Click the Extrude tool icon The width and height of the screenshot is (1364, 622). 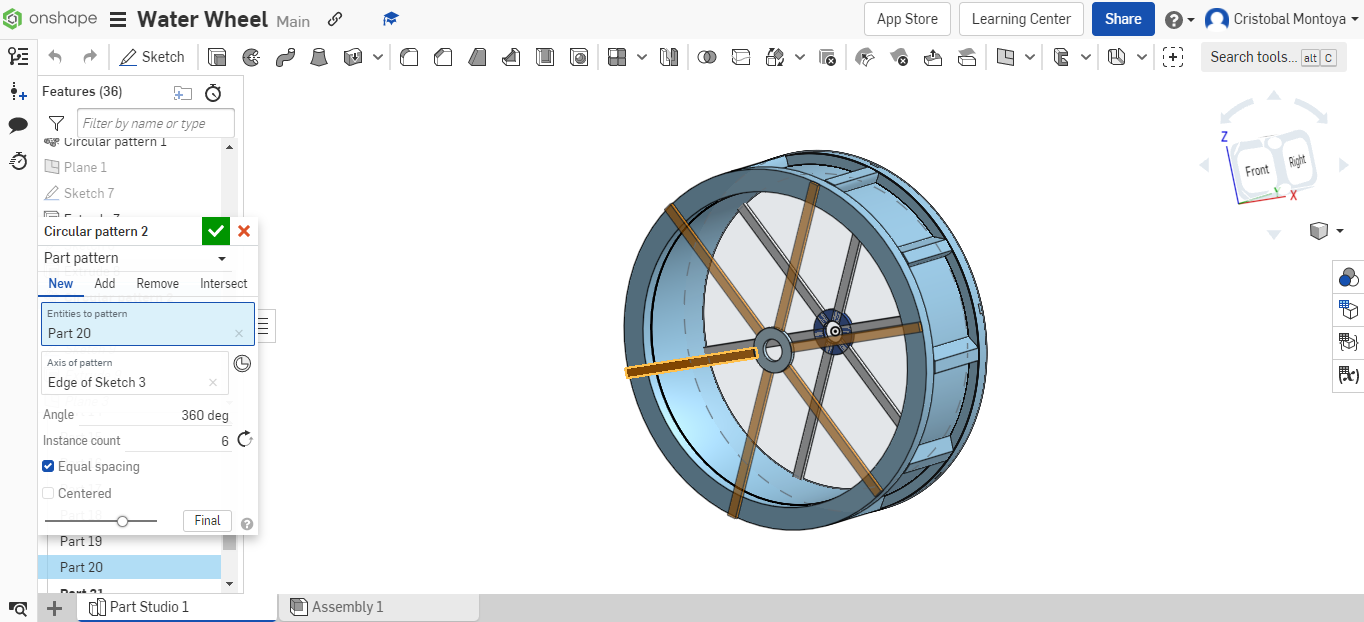(x=217, y=57)
